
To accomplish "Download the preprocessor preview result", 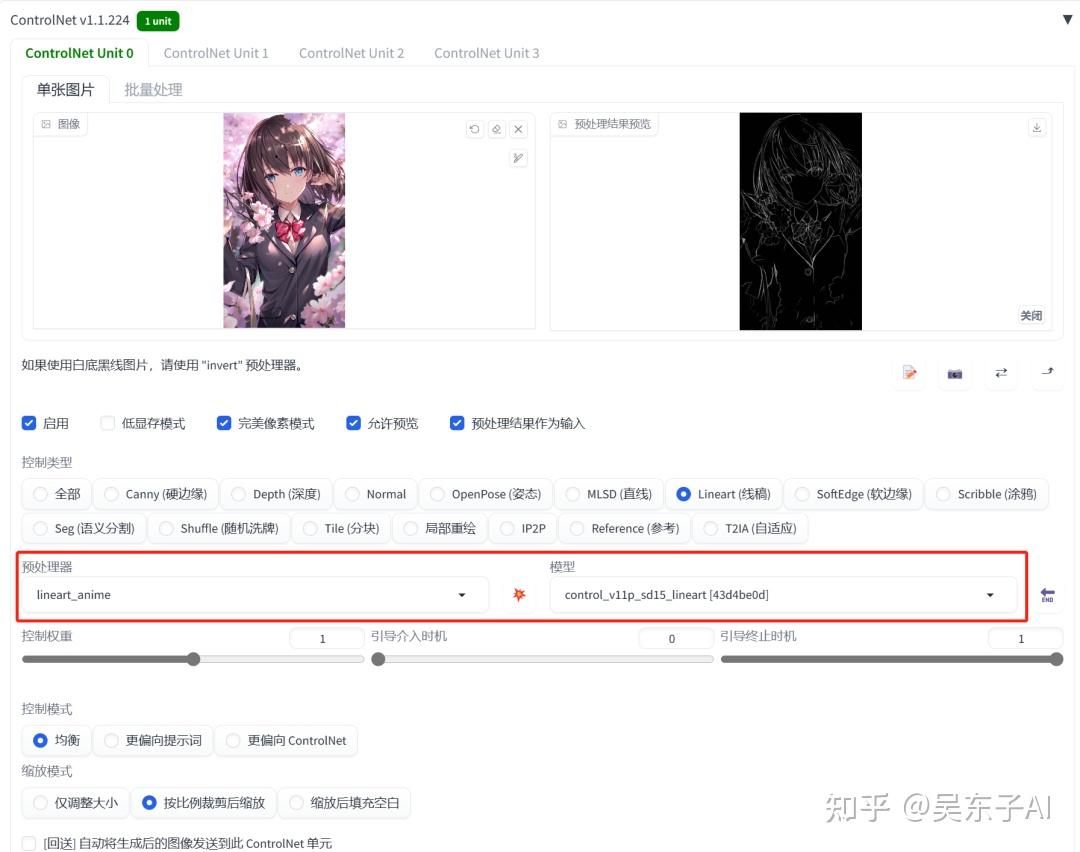I will pos(1037,128).
